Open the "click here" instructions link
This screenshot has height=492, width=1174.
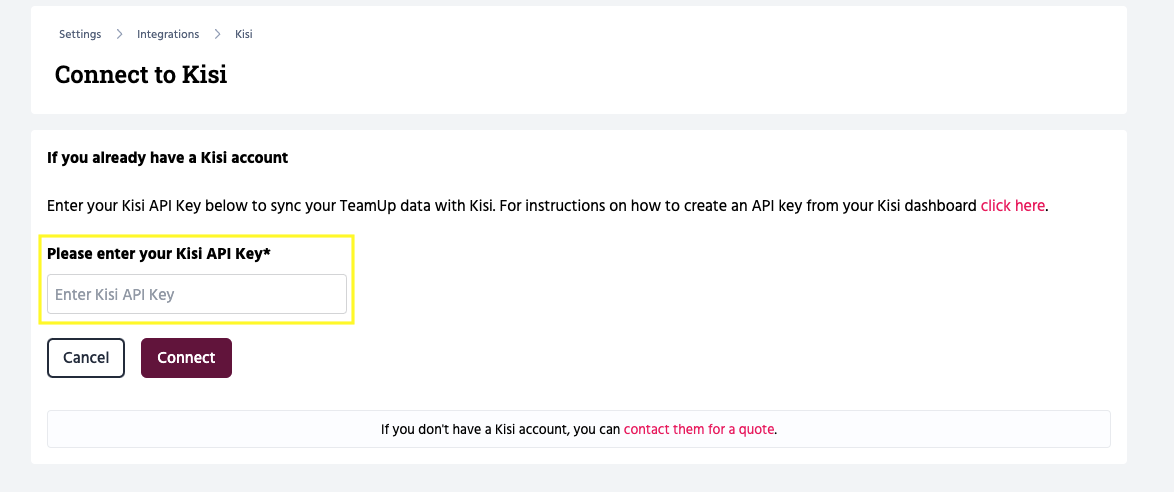pyautogui.click(x=1012, y=206)
